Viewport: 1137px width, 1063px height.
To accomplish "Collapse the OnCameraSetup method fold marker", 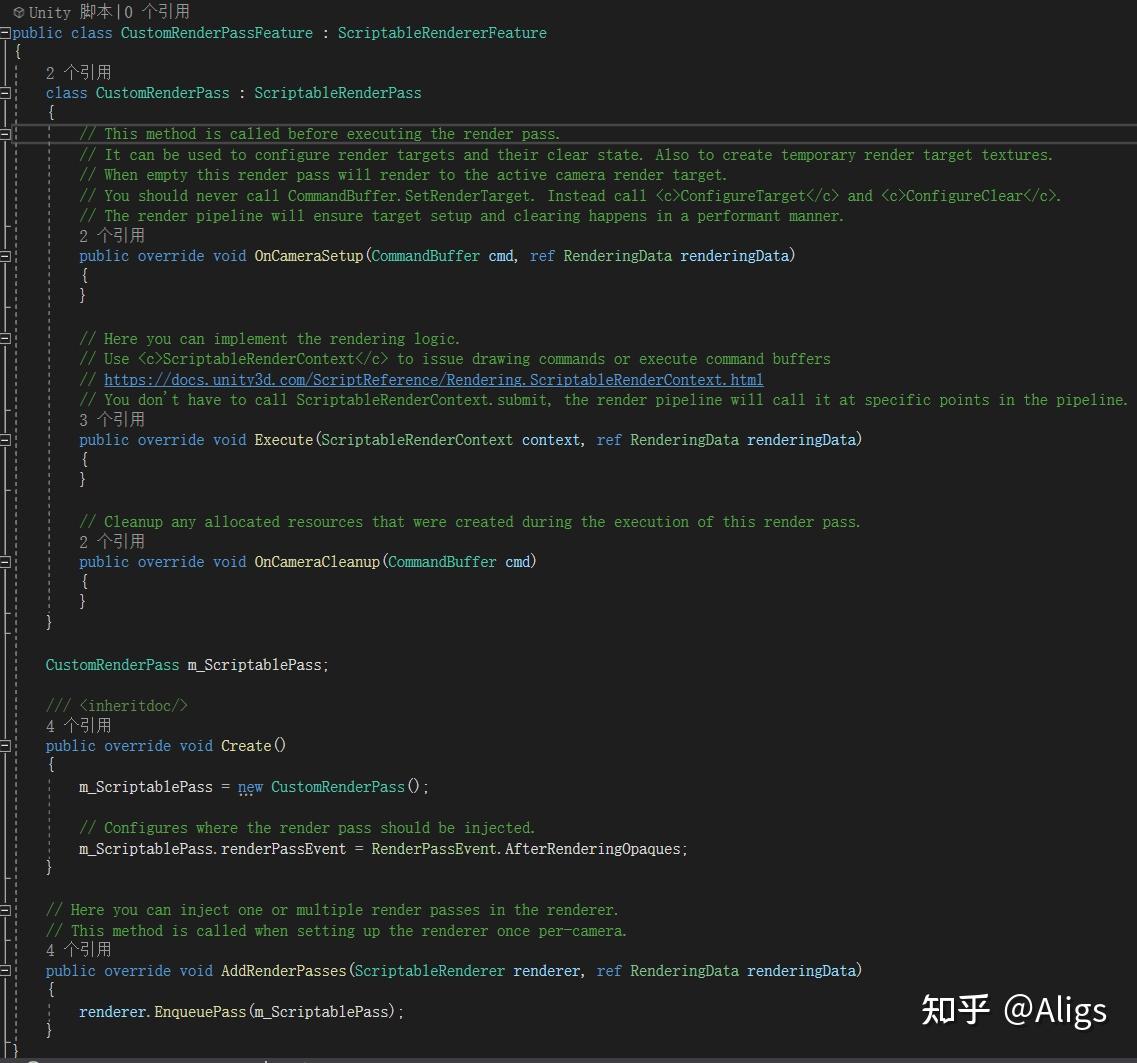I will click(x=5, y=255).
